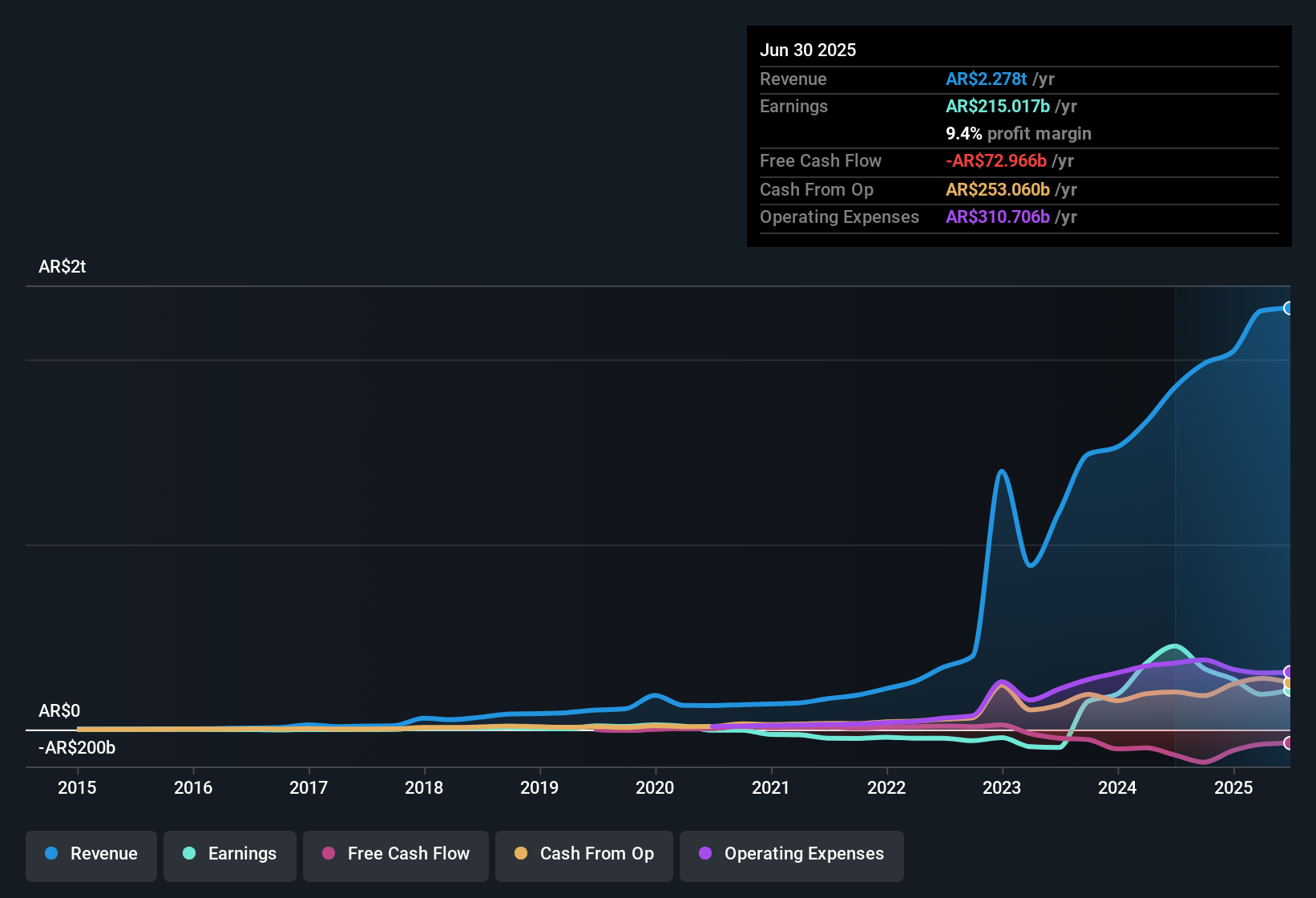Select the 2020 label on the x-axis

point(655,787)
